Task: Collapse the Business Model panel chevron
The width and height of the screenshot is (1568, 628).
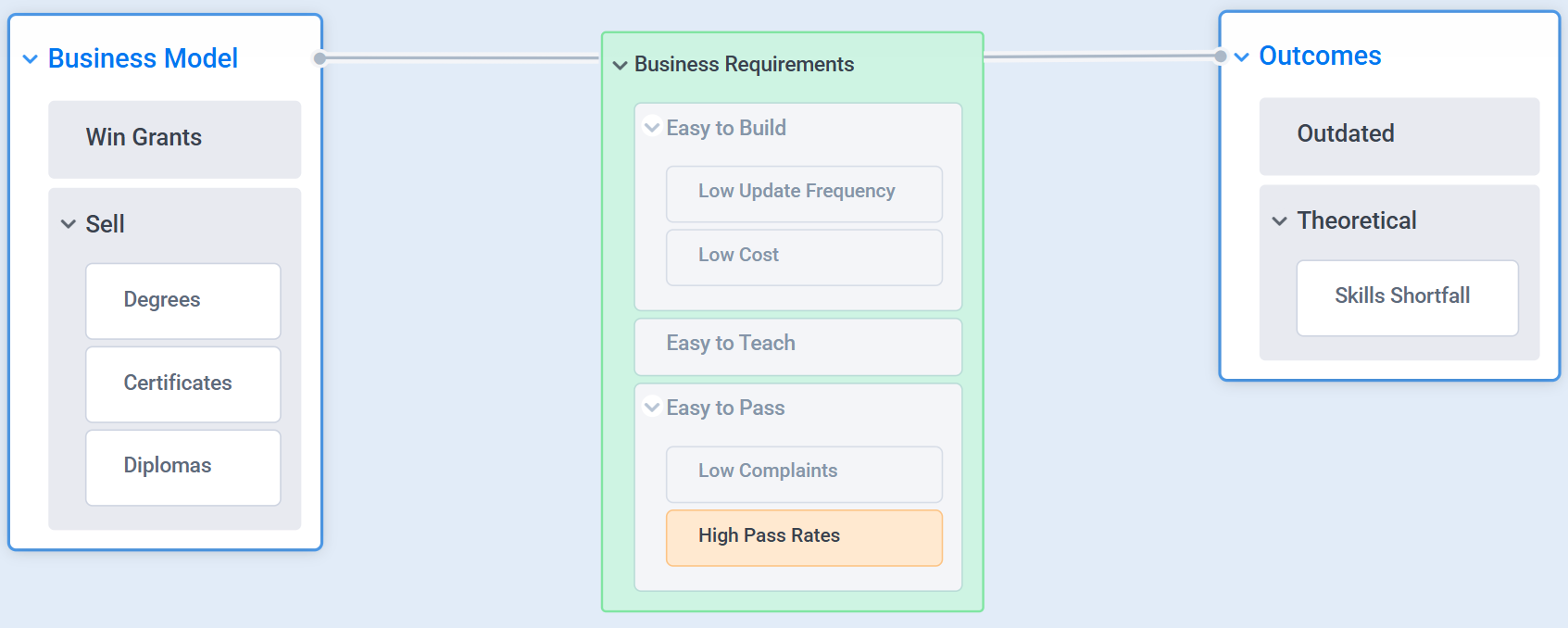Action: tap(30, 59)
